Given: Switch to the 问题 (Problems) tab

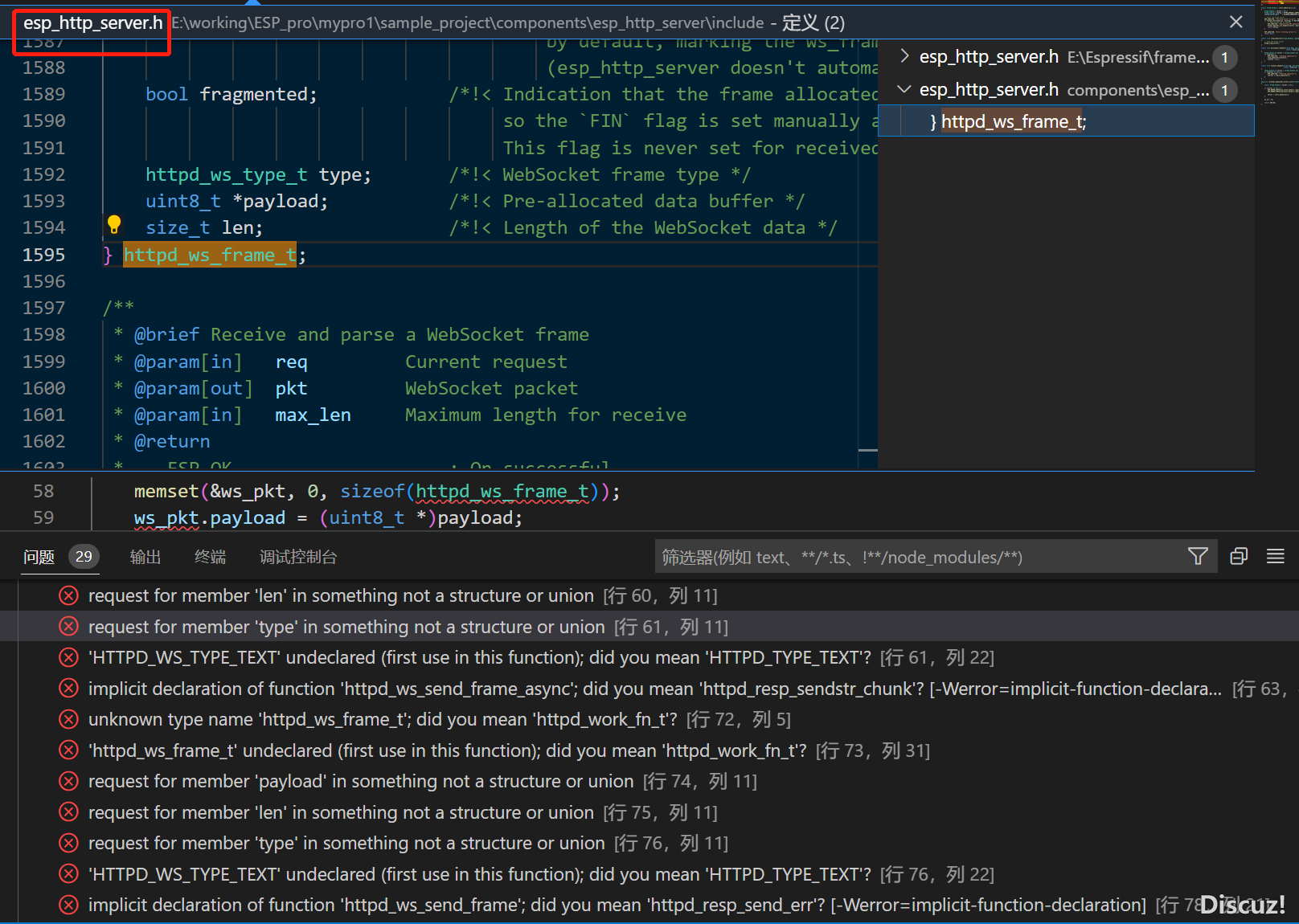Looking at the screenshot, I should tap(39, 557).
